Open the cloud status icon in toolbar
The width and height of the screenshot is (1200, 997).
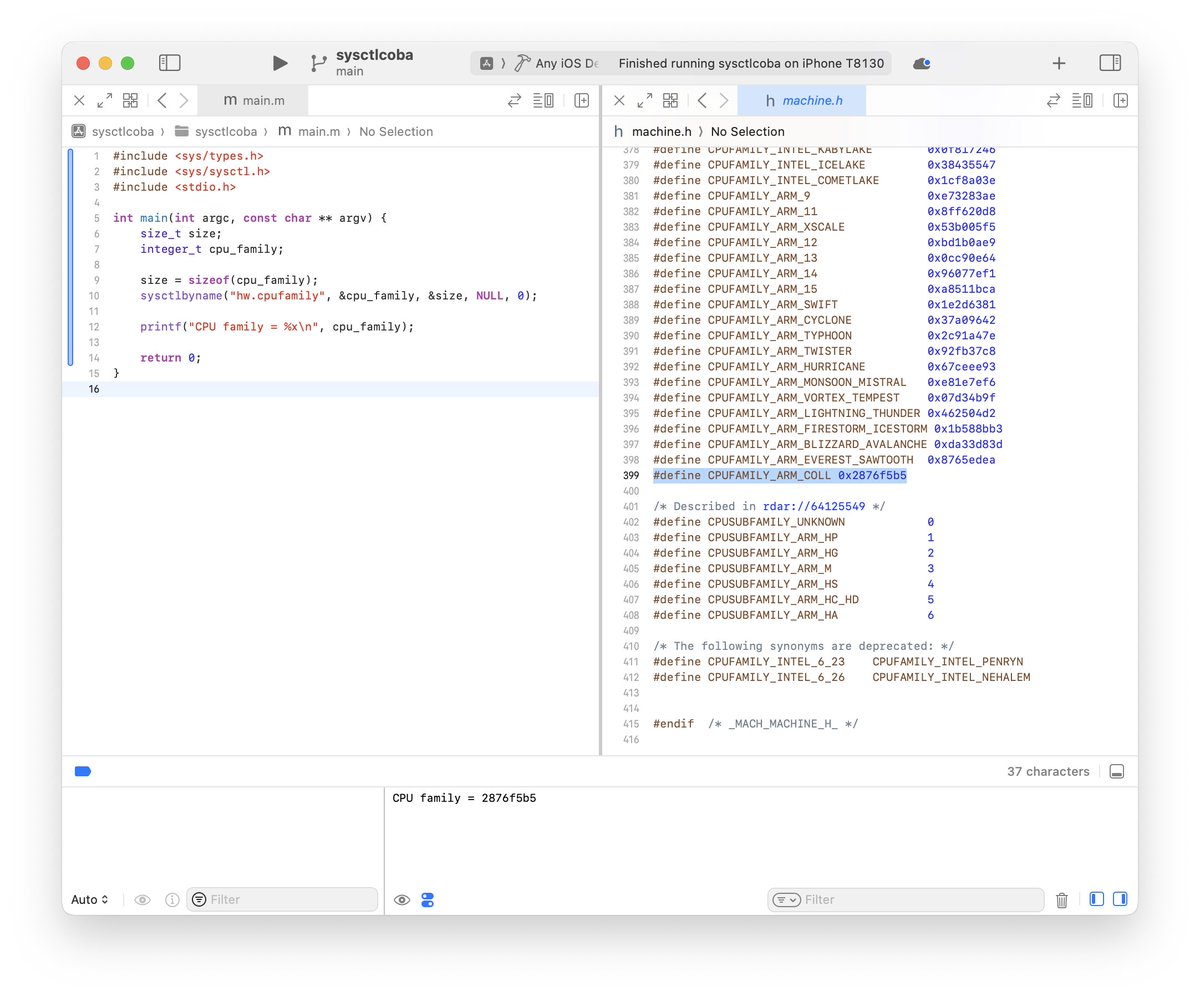[921, 63]
